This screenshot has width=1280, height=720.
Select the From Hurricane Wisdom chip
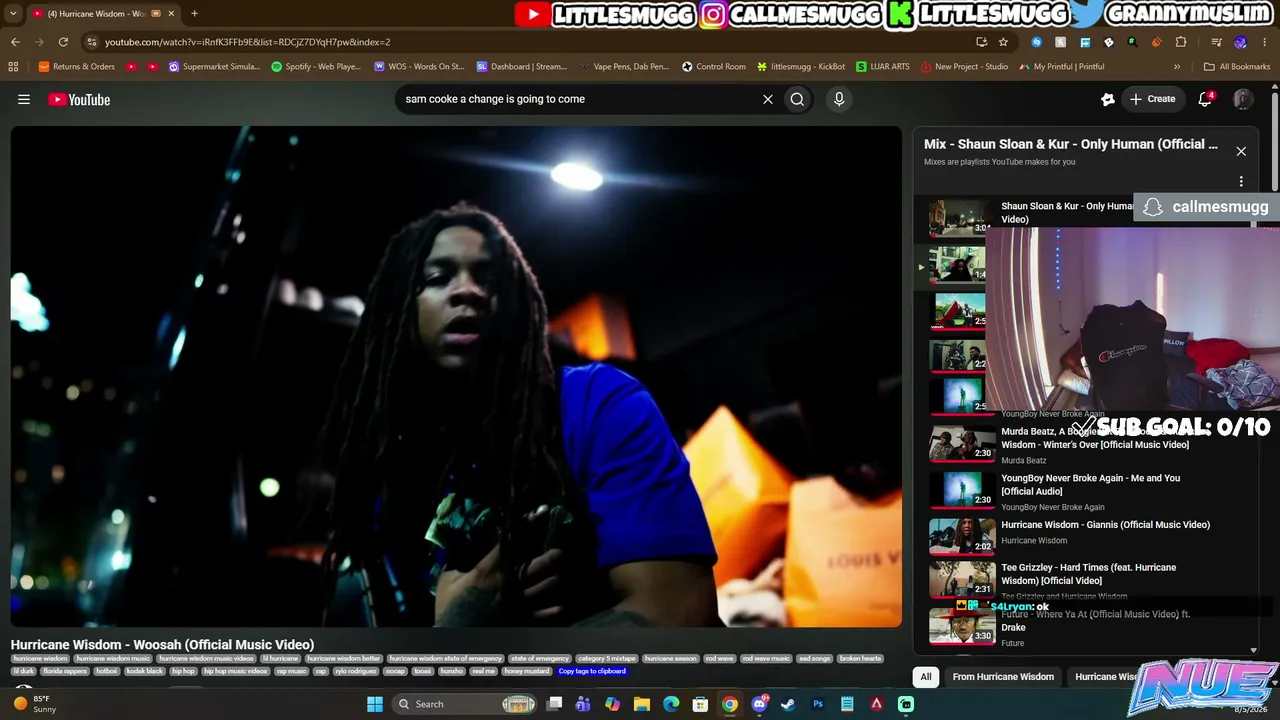pyautogui.click(x=1003, y=677)
